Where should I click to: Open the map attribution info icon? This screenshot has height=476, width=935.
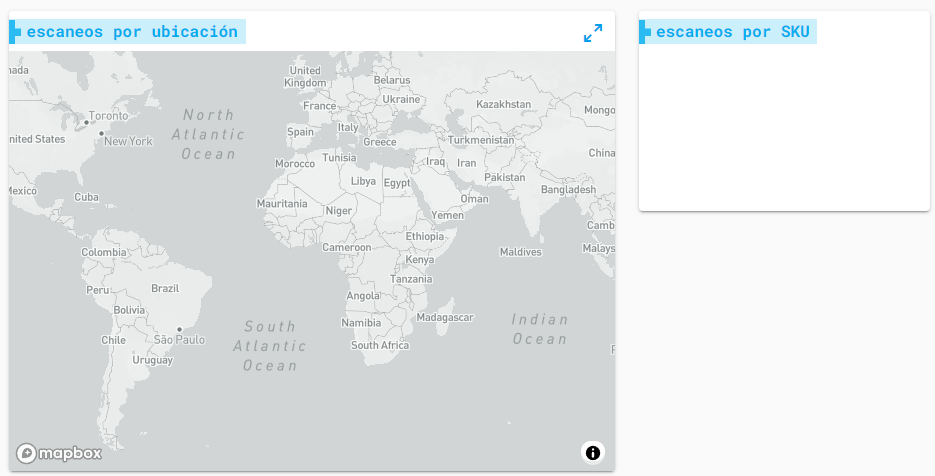click(593, 453)
